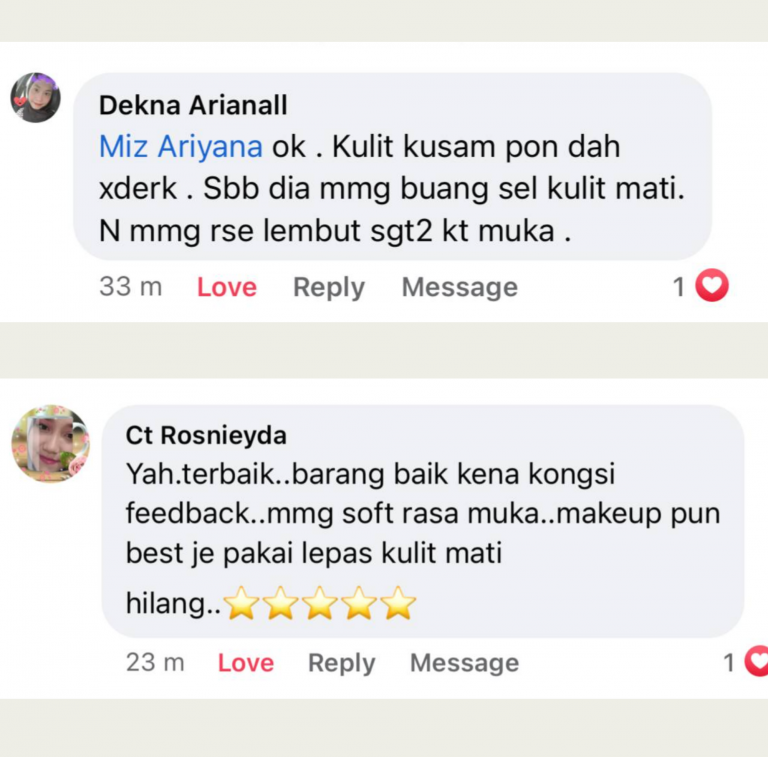Open the 33 m comment timestamp
Viewport: 768px width, 757px height.
[130, 286]
